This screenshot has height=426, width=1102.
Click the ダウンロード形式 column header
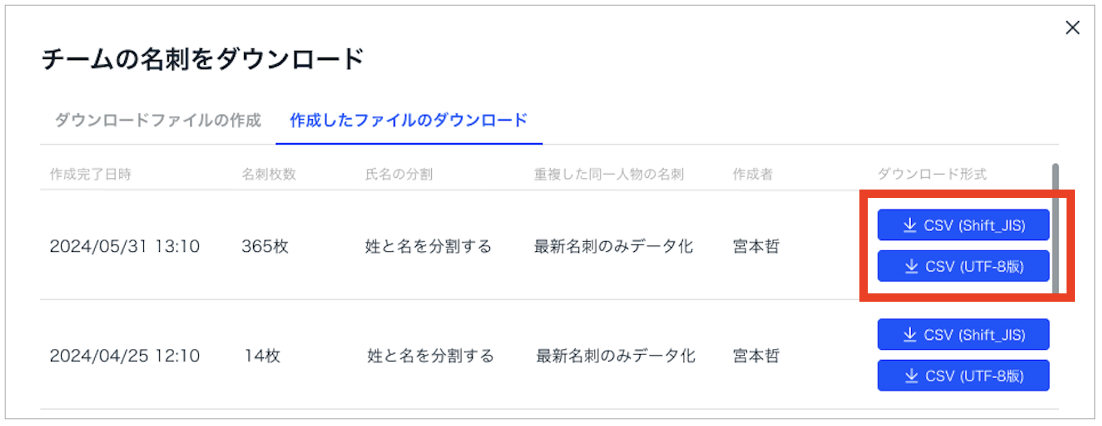tap(932, 174)
